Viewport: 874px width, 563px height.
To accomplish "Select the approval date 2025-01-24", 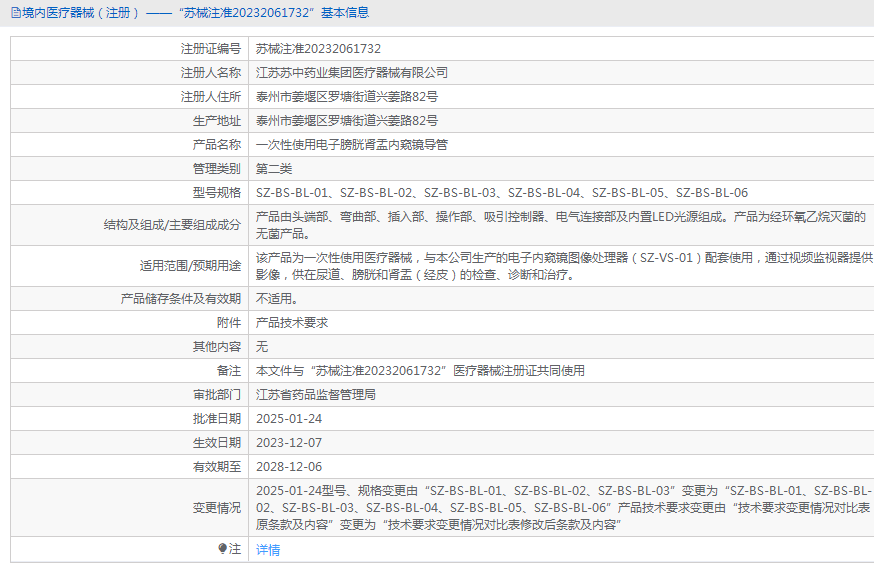I will click(x=289, y=419).
